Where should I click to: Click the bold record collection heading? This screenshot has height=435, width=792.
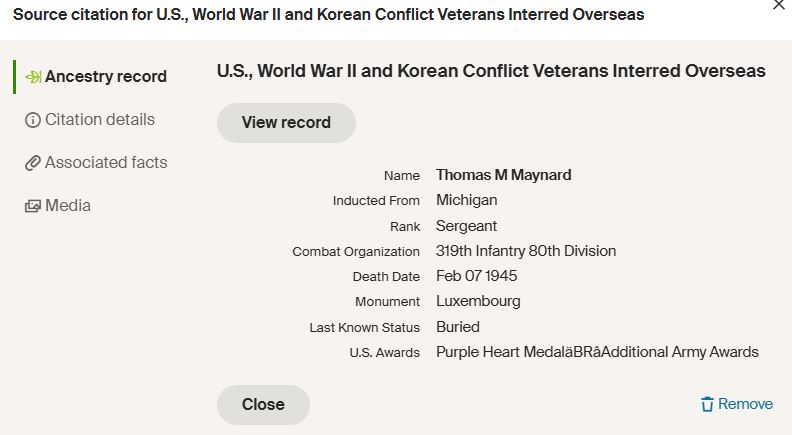click(x=491, y=71)
